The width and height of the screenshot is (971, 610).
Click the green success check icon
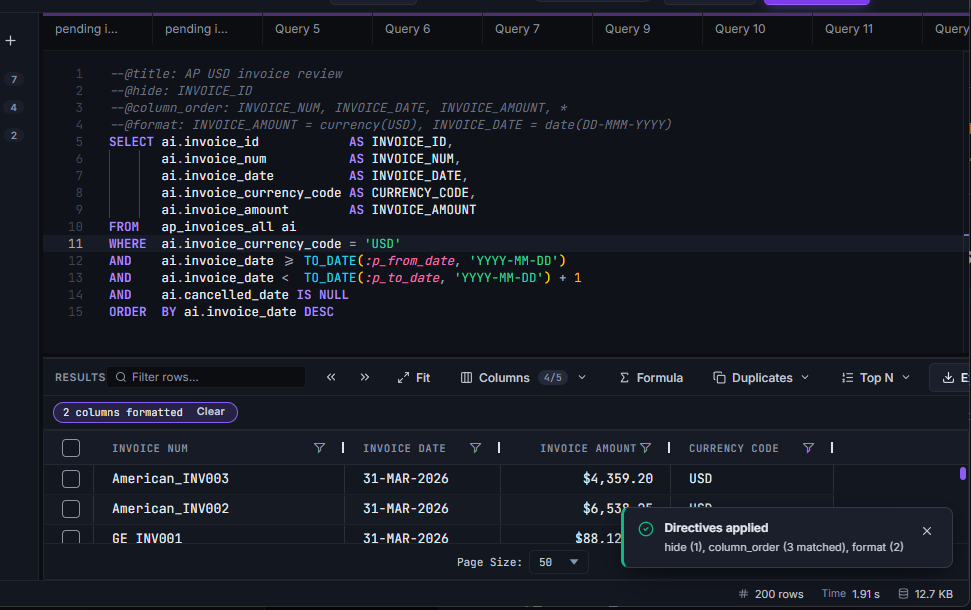point(646,529)
